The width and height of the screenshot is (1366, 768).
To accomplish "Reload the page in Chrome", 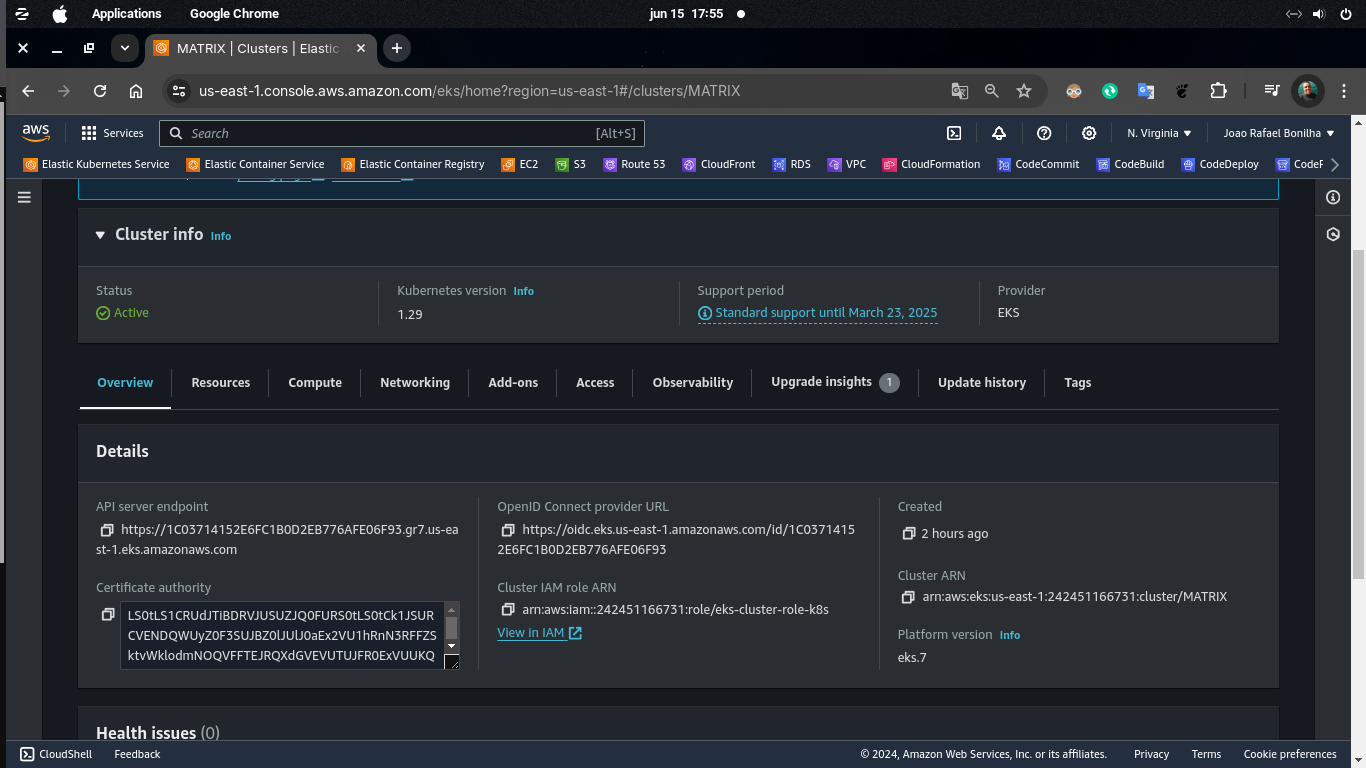I will (100, 91).
